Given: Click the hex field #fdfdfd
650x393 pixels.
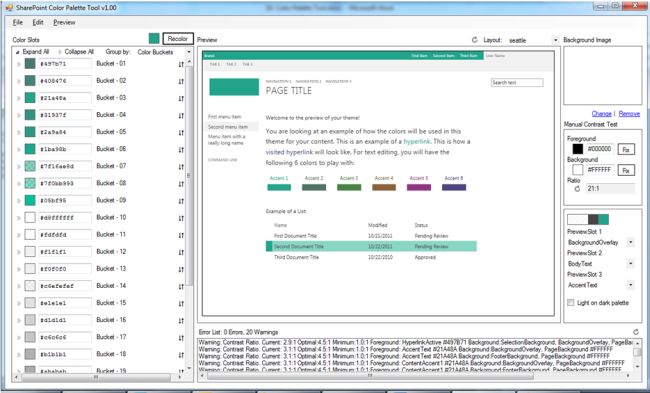Looking at the screenshot, I should 65,235.
